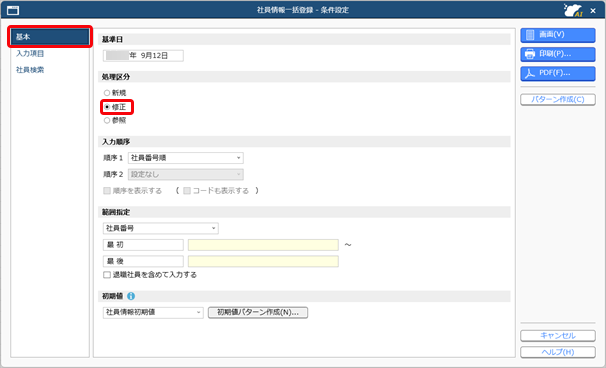Close the 条件設定 dialog window
Screen dimensions: 606x368
[x=593, y=11]
